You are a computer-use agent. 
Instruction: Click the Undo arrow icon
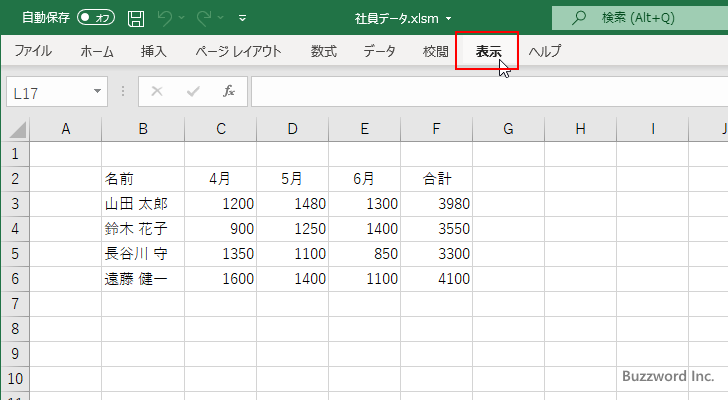[x=164, y=18]
